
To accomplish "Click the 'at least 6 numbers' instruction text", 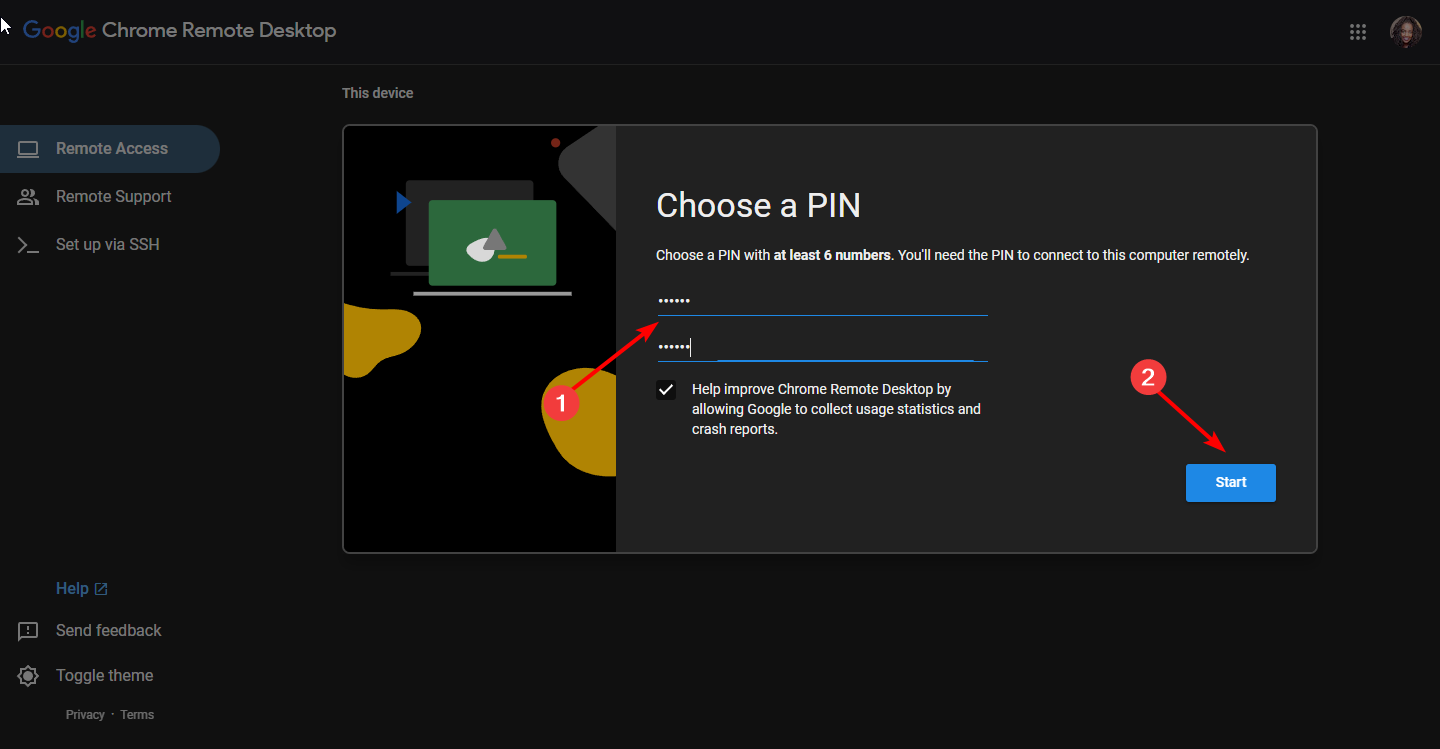I will [832, 256].
